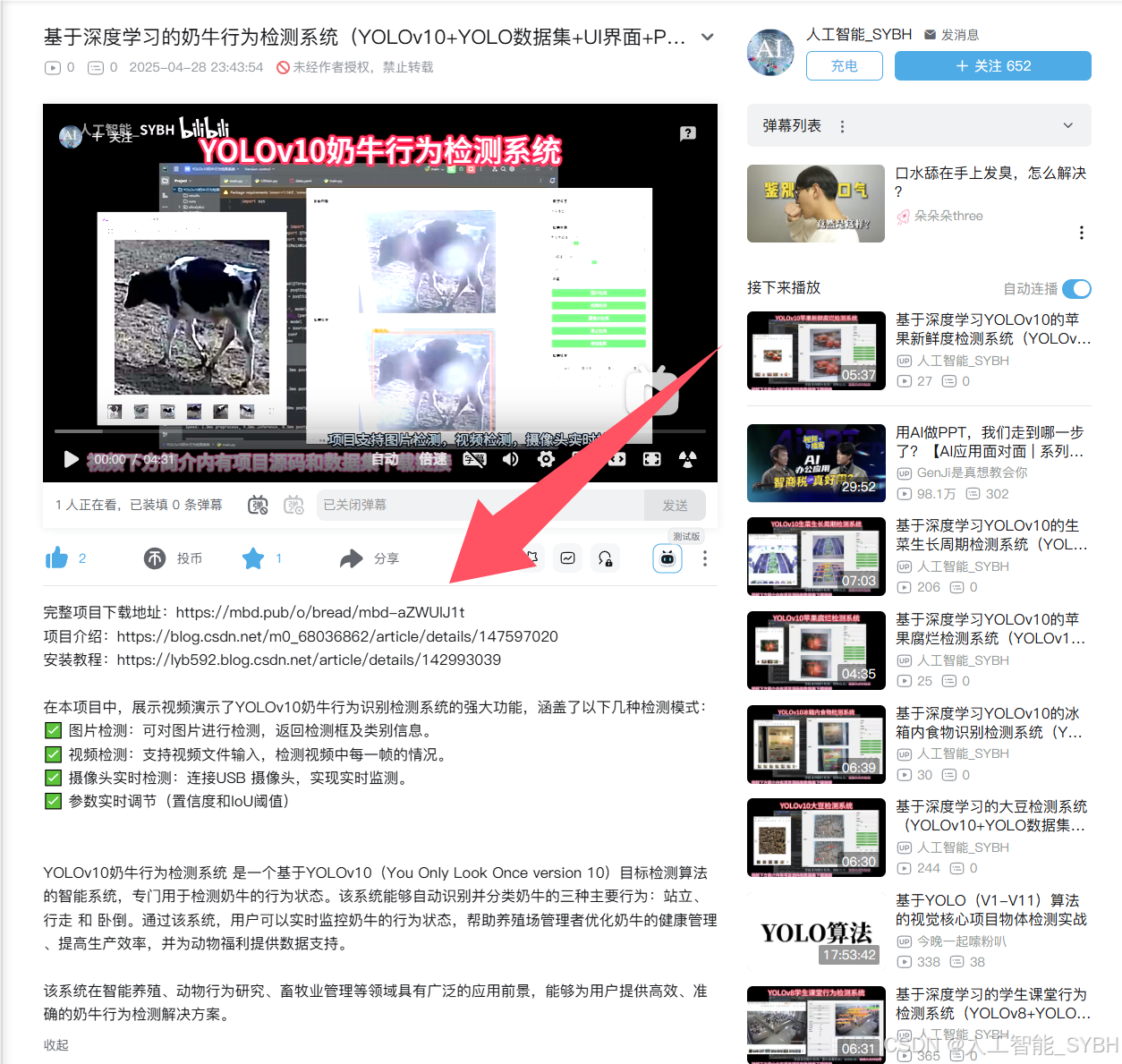Image resolution: width=1122 pixels, height=1064 pixels.
Task: Open student classroom behavior detection video title
Action: pos(991,1004)
